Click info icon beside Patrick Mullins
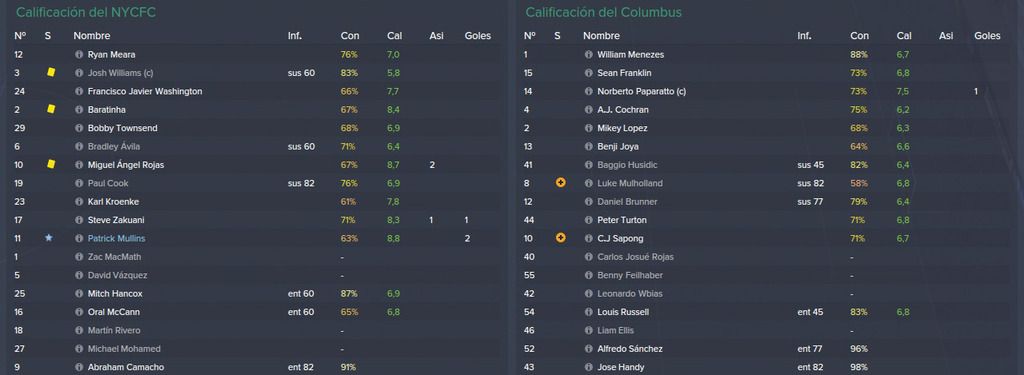 (79, 238)
